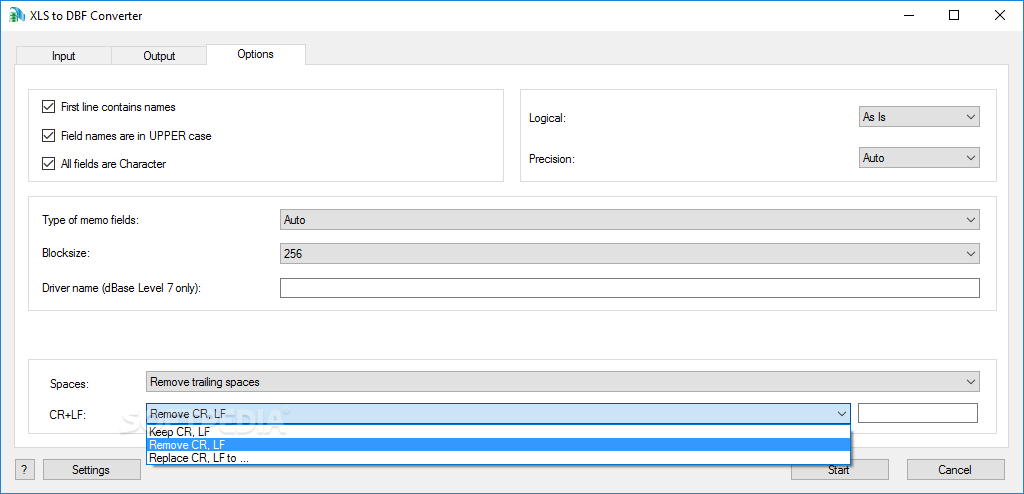
Task: Open the Logical dropdown showing As Is
Action: coord(919,118)
